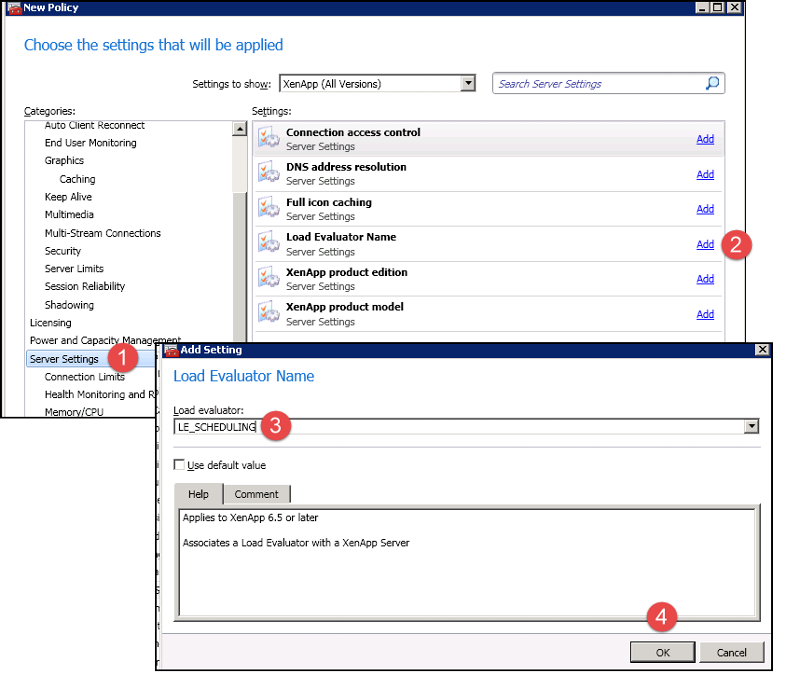Select the Help tab

[x=198, y=494]
